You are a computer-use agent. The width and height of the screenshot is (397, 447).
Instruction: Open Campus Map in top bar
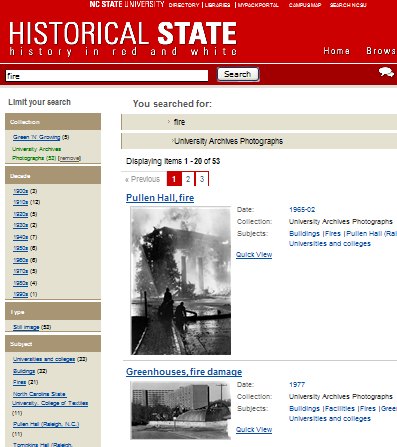click(305, 5)
